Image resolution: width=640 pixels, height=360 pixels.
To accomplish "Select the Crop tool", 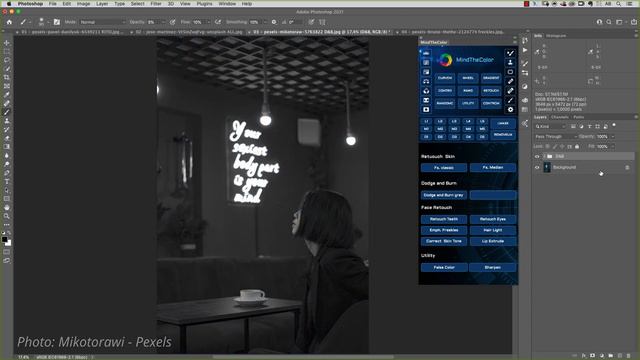I will [7, 78].
